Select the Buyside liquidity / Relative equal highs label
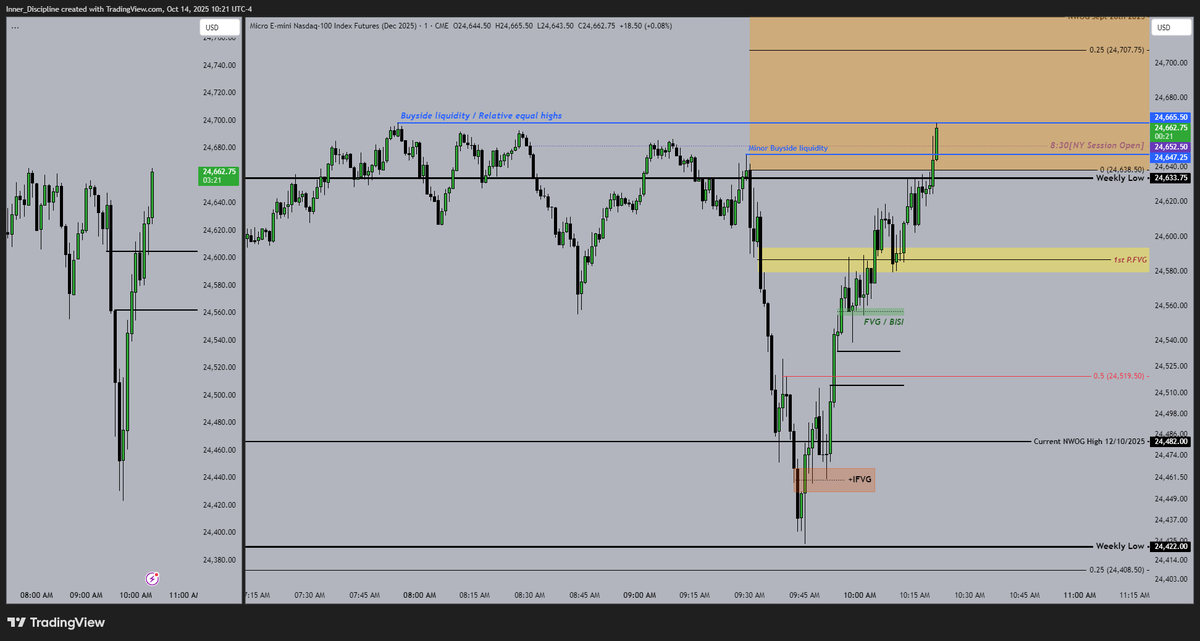The image size is (1200, 641). point(481,116)
